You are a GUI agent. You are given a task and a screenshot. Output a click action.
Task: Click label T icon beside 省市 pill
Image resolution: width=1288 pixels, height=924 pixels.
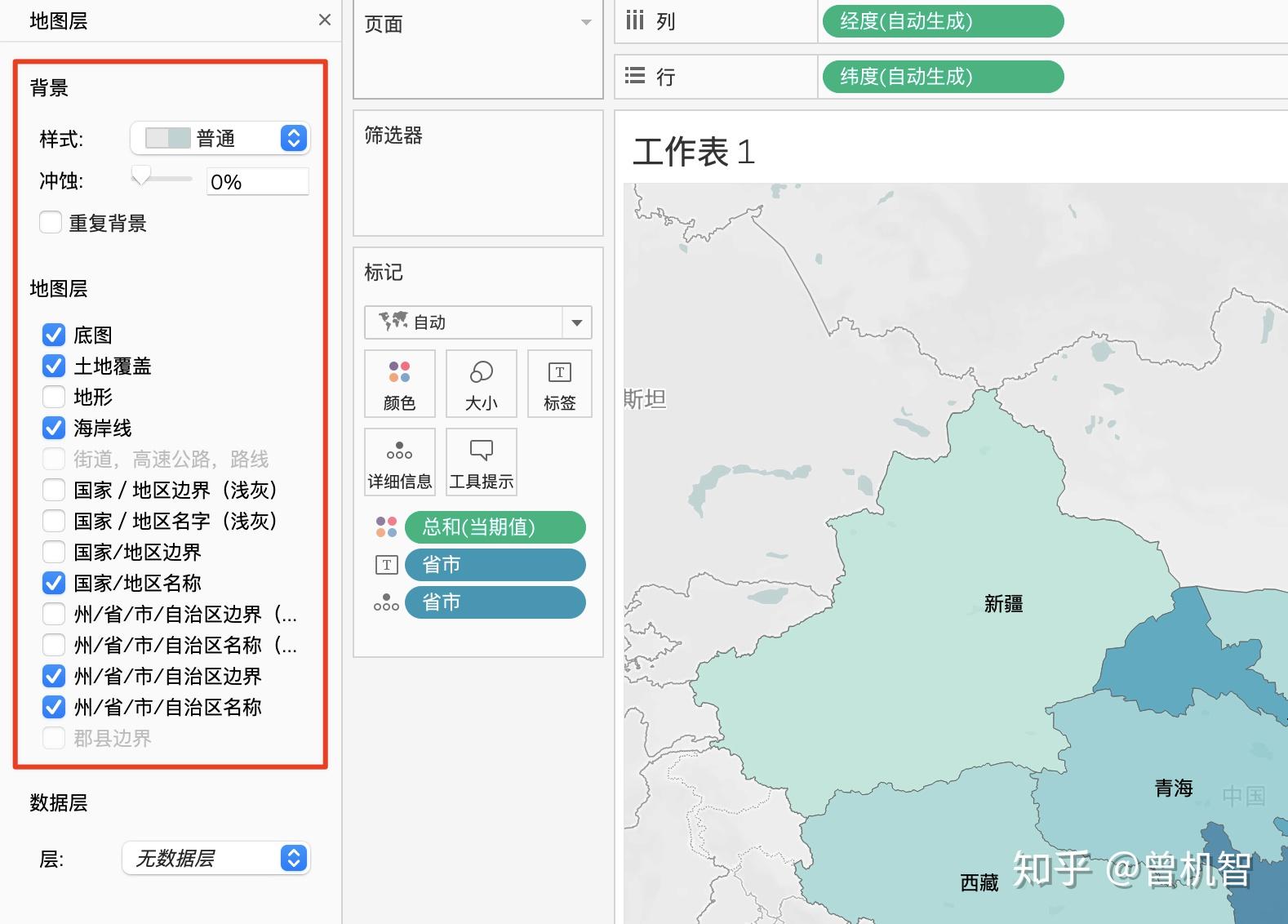point(386,565)
